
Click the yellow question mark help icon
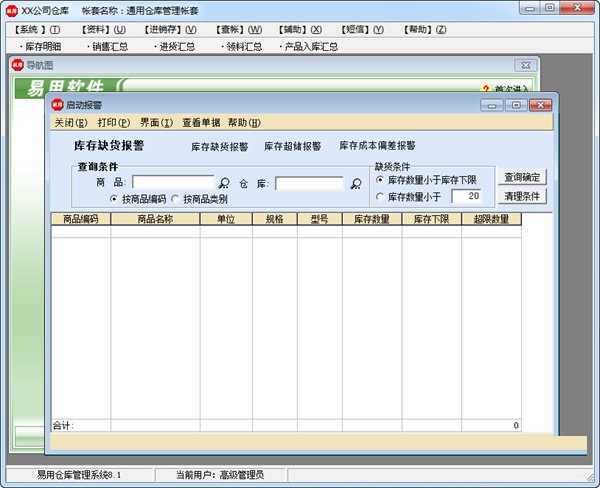click(486, 89)
